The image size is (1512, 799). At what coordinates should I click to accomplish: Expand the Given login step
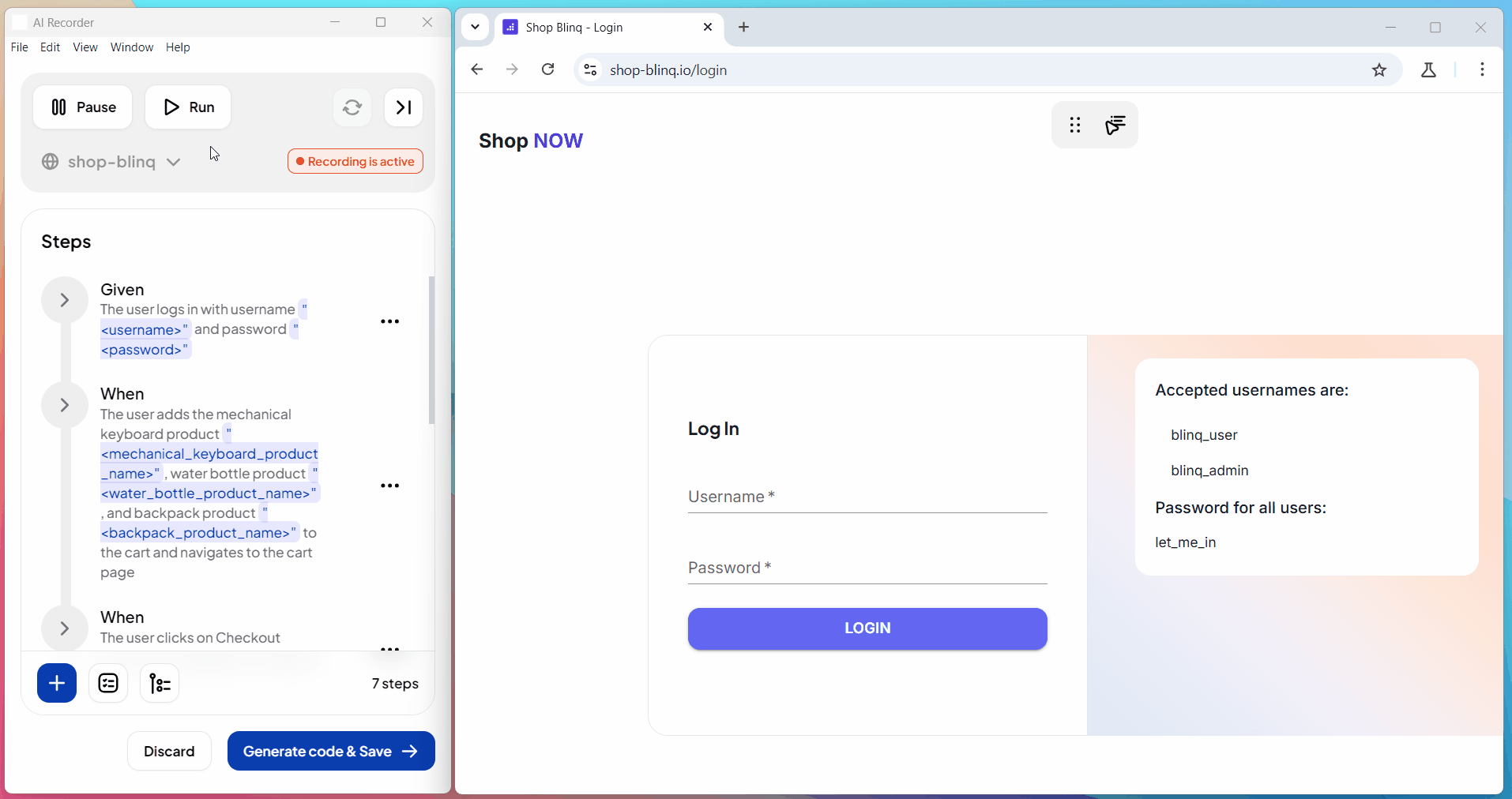pos(65,300)
